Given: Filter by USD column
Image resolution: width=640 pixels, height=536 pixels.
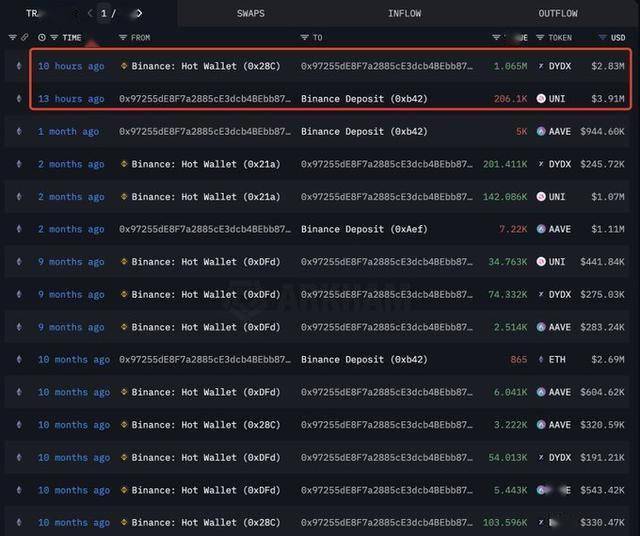Looking at the screenshot, I should [x=602, y=38].
